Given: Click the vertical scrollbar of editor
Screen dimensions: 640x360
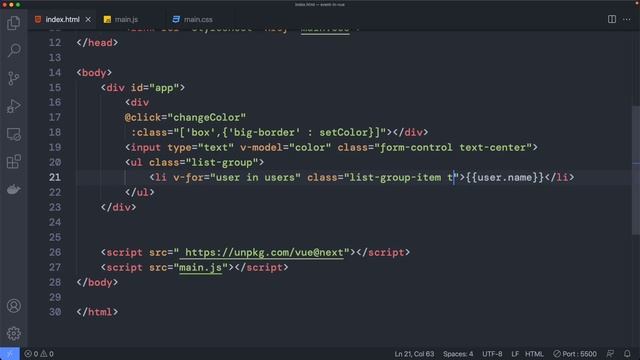Looking at the screenshot, I should 636,170.
